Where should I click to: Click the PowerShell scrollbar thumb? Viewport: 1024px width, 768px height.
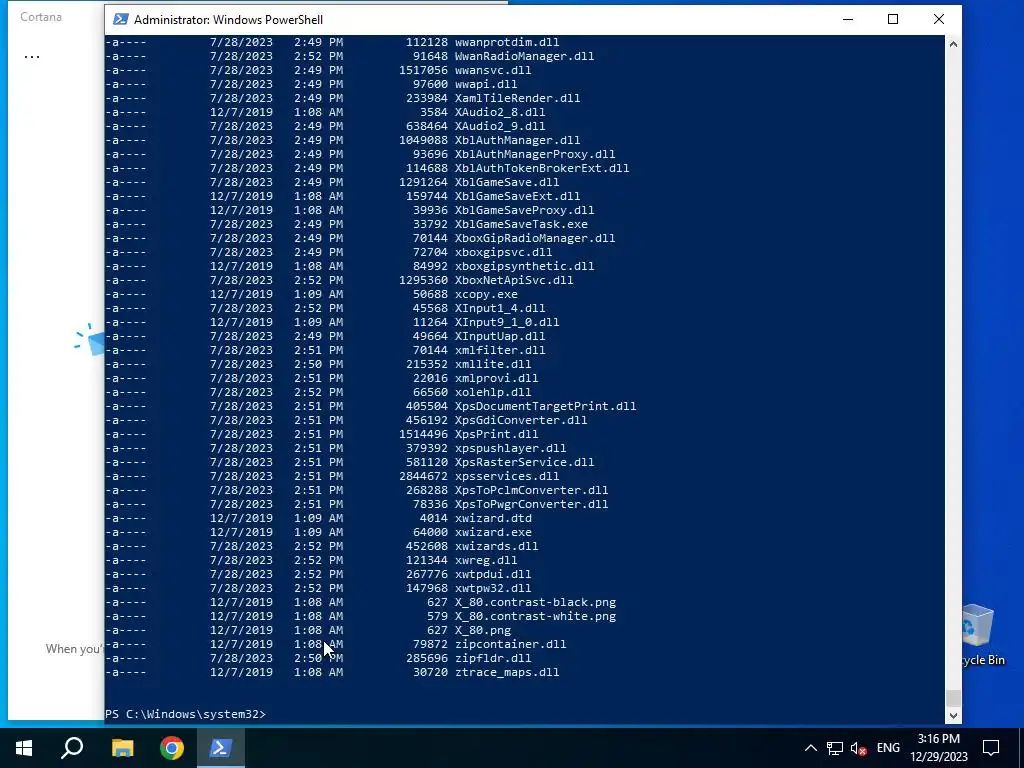[953, 698]
